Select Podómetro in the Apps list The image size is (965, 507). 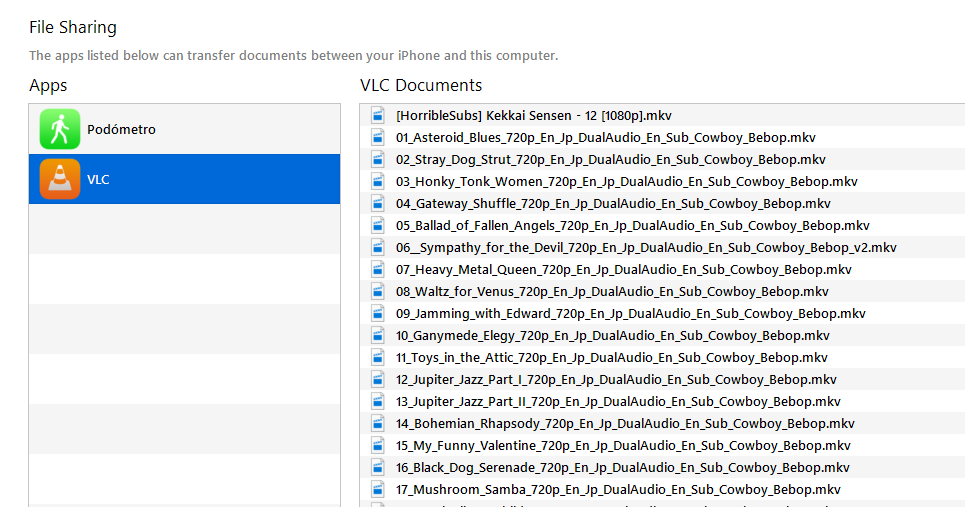click(121, 129)
